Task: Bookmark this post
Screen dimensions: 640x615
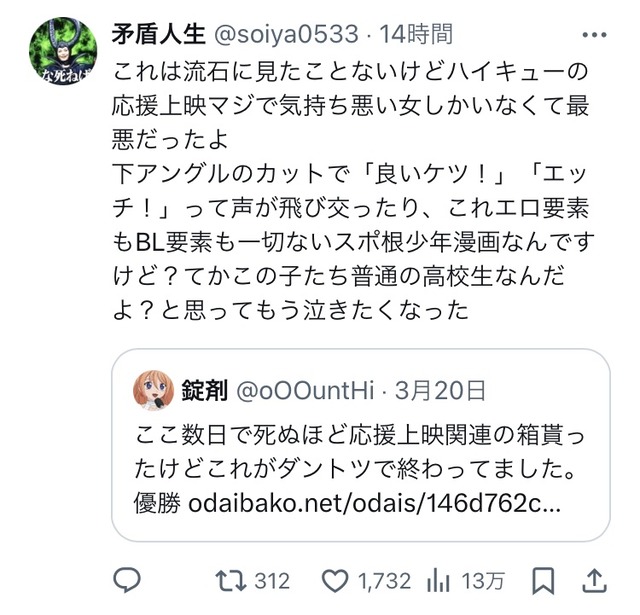Action: pyautogui.click(x=543, y=580)
